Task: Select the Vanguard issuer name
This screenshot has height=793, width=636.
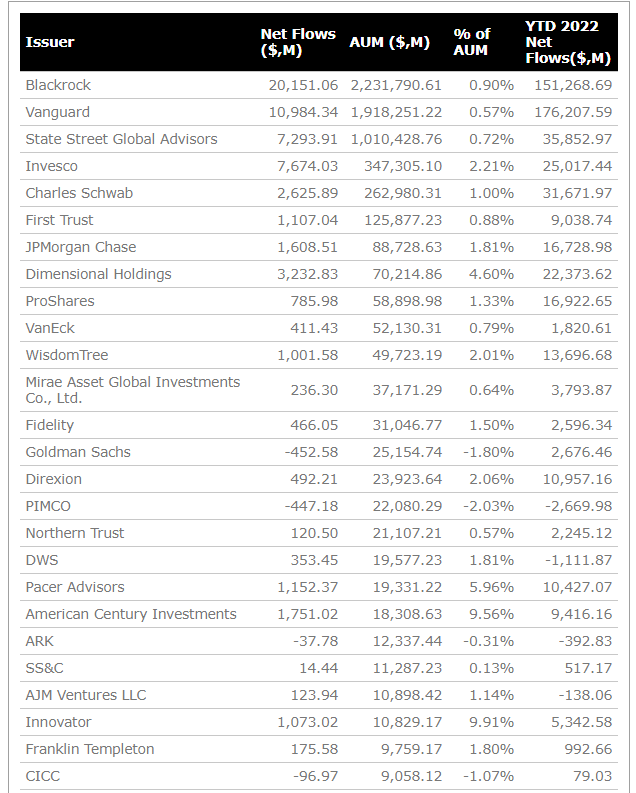Action: pyautogui.click(x=58, y=112)
